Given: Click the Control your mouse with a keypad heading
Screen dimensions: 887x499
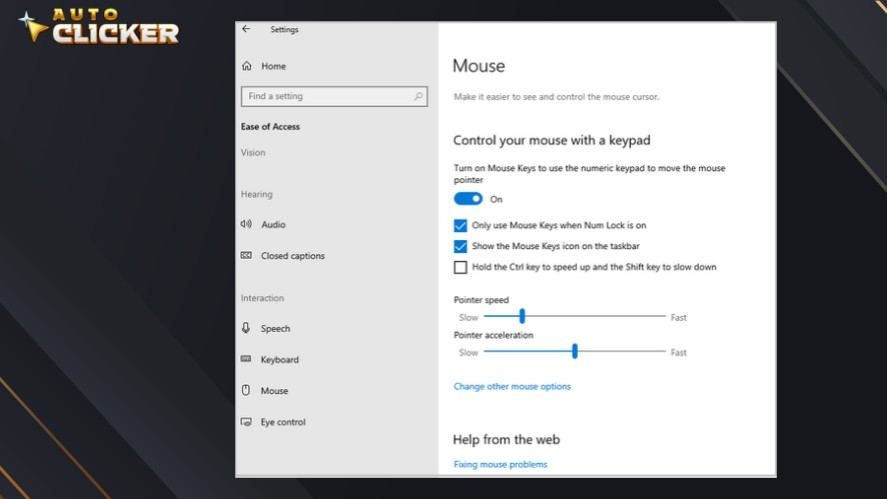Looking at the screenshot, I should tap(552, 140).
